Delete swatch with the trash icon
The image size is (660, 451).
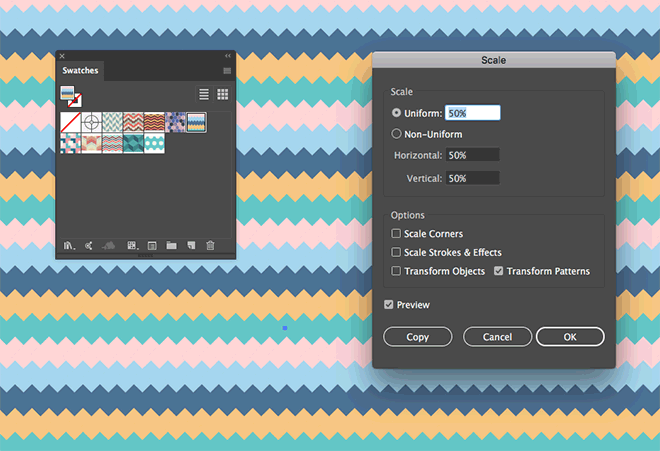[x=210, y=245]
